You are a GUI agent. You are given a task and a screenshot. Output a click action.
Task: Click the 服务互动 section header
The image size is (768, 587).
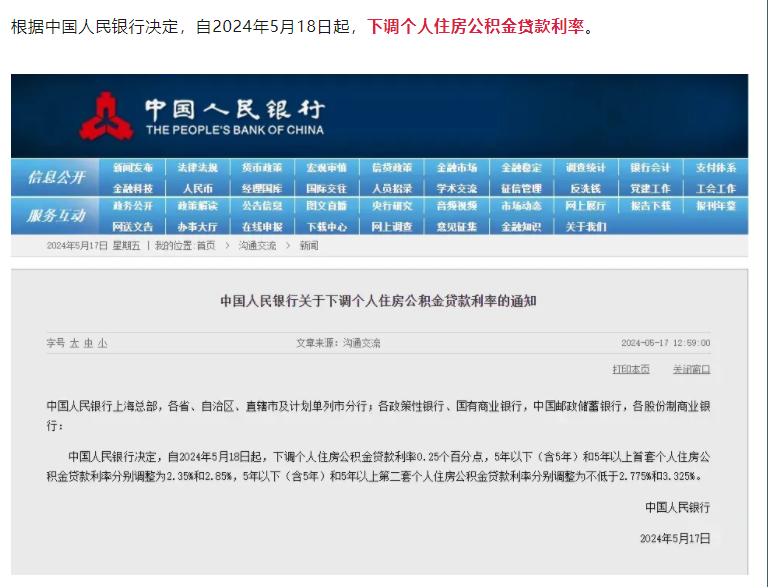(56, 216)
